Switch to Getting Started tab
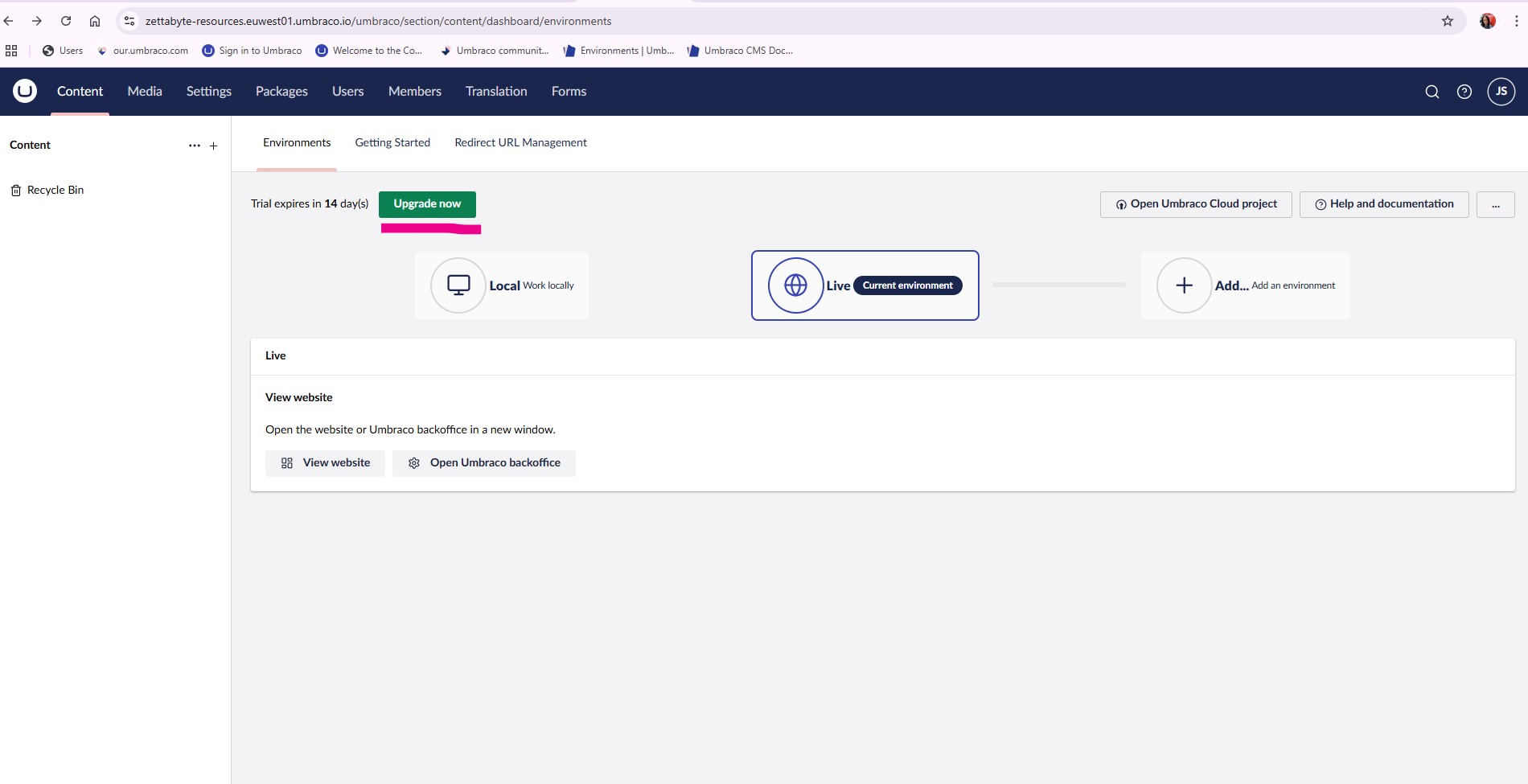This screenshot has width=1528, height=784. click(392, 143)
